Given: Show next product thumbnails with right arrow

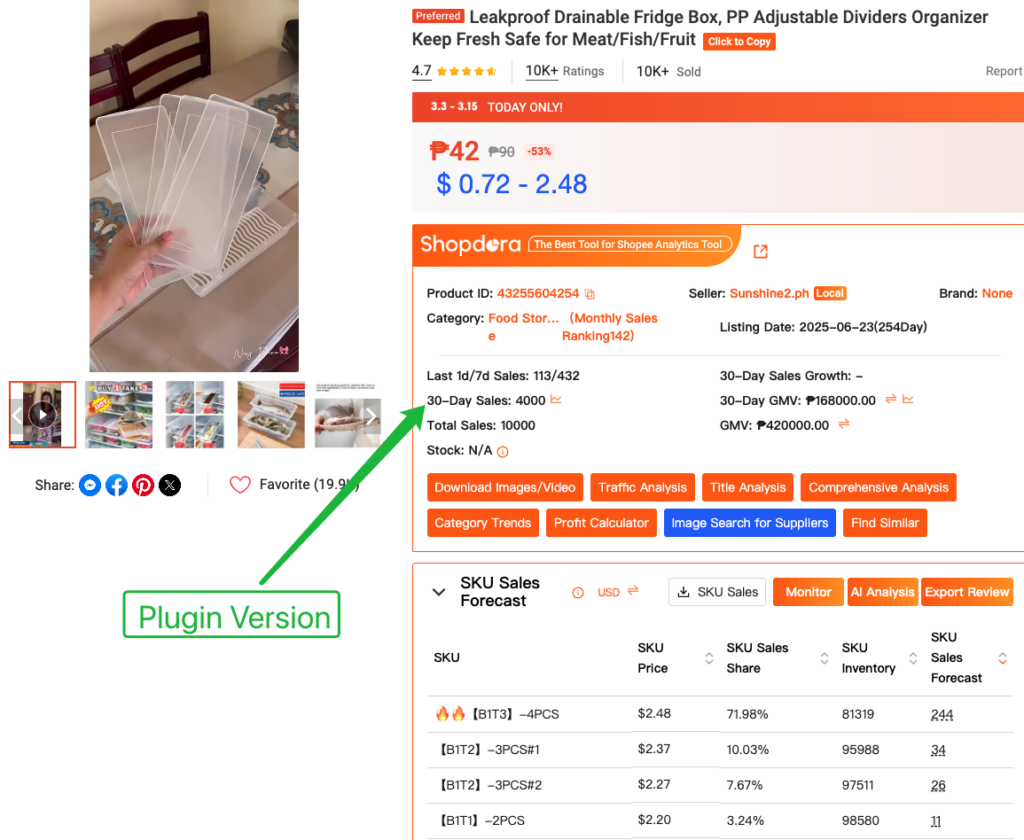Looking at the screenshot, I should tap(371, 415).
